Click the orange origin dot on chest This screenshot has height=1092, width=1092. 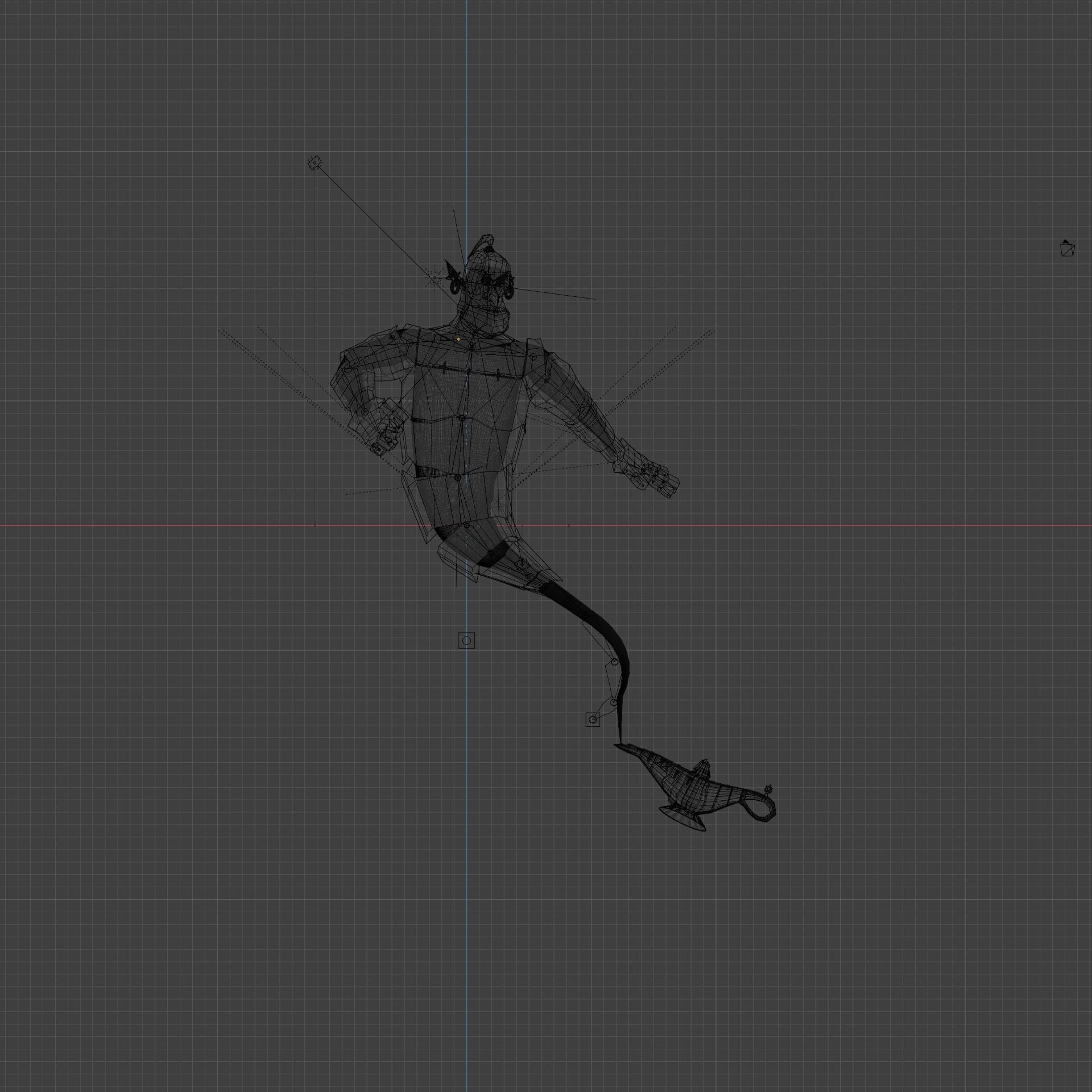click(458, 339)
